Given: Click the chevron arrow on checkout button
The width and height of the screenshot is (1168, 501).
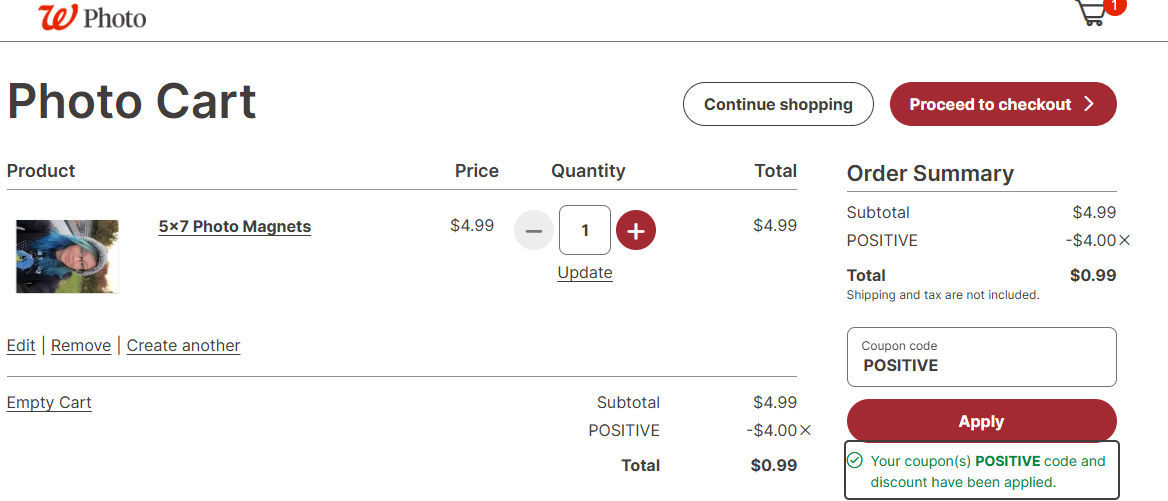Looking at the screenshot, I should click(1090, 104).
